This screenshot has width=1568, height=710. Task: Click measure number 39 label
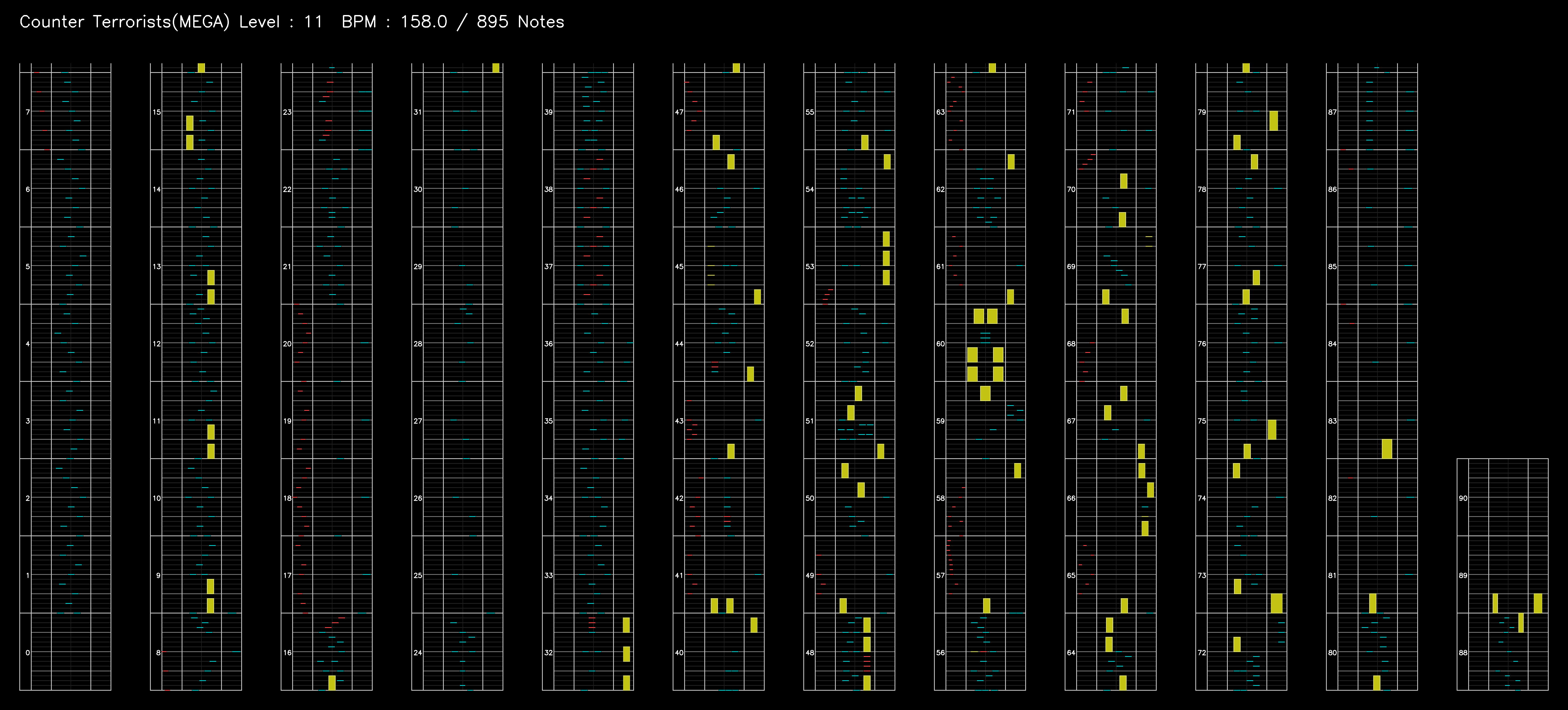[548, 112]
